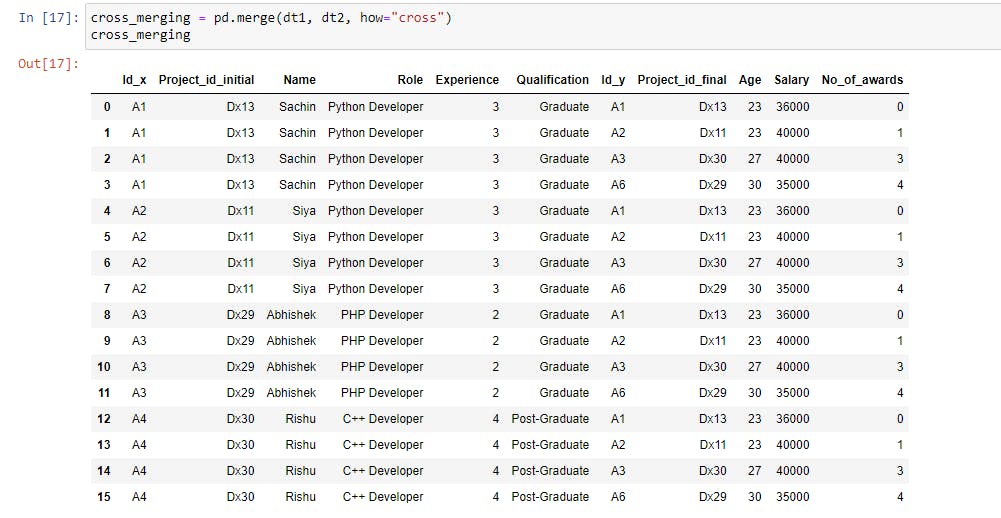1001x518 pixels.
Task: Click the Name column header
Action: click(299, 80)
